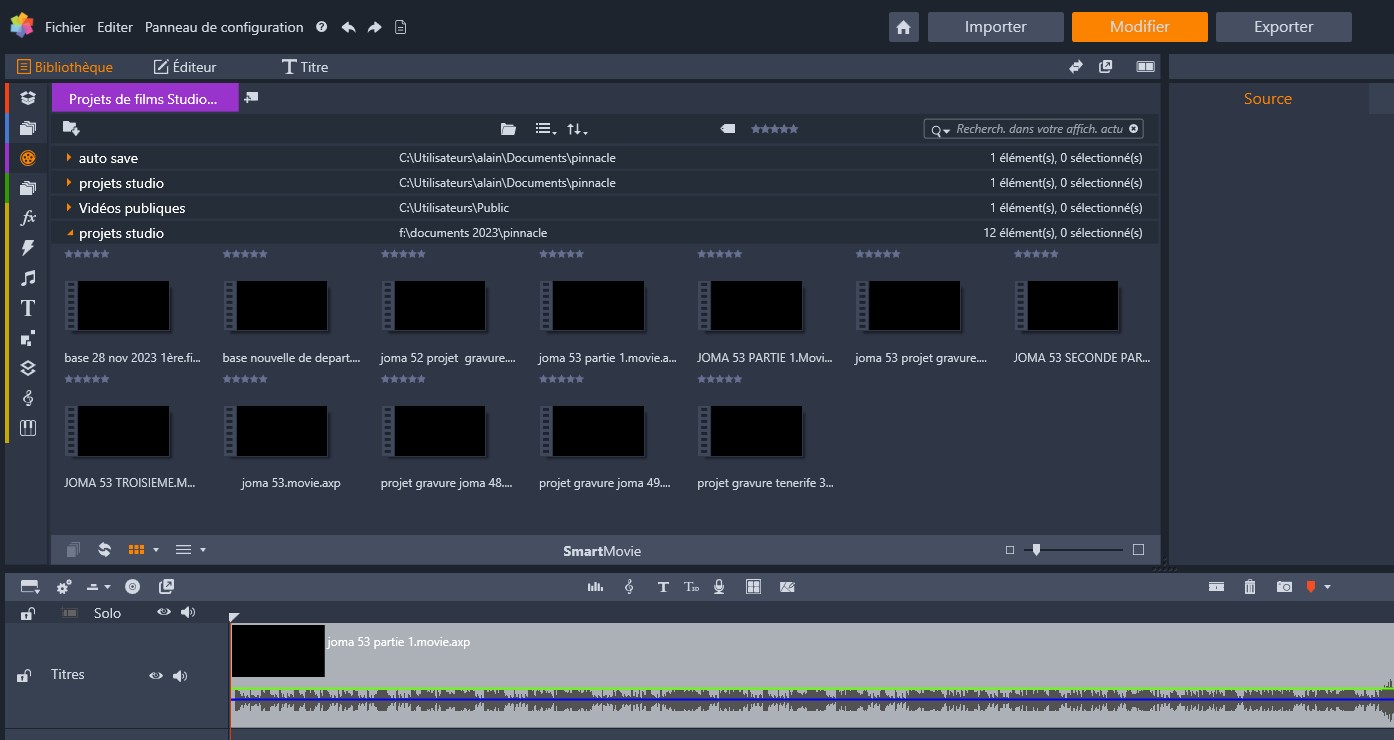Mute the Solo track speaker icon
This screenshot has height=740, width=1394.
(188, 612)
